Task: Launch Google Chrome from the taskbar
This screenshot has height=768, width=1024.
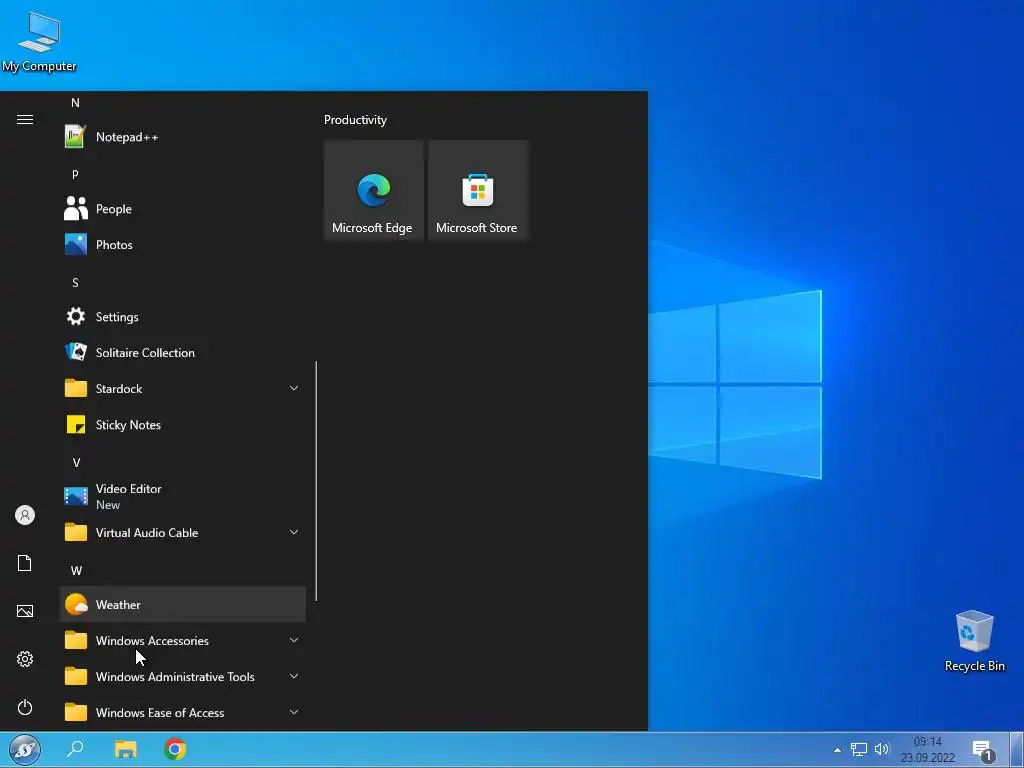Action: pyautogui.click(x=175, y=749)
